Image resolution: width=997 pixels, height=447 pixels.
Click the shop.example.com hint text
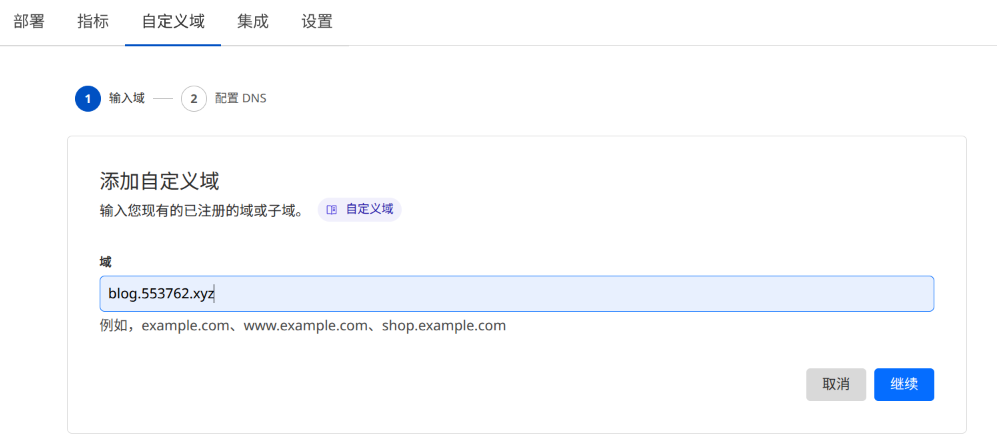click(444, 326)
